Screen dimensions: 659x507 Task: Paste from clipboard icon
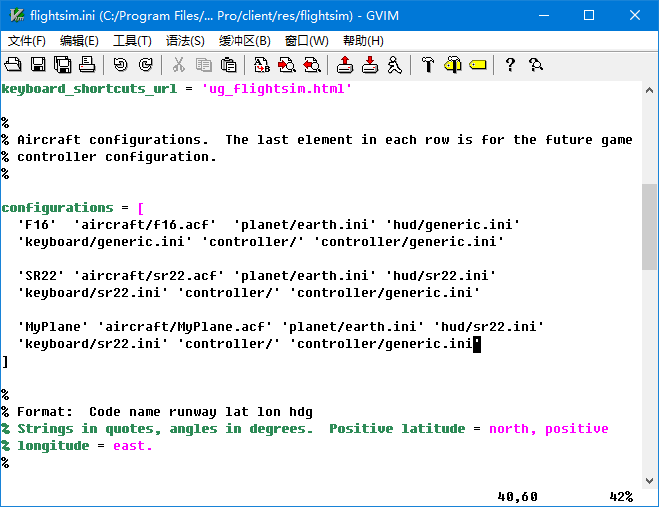(229, 65)
